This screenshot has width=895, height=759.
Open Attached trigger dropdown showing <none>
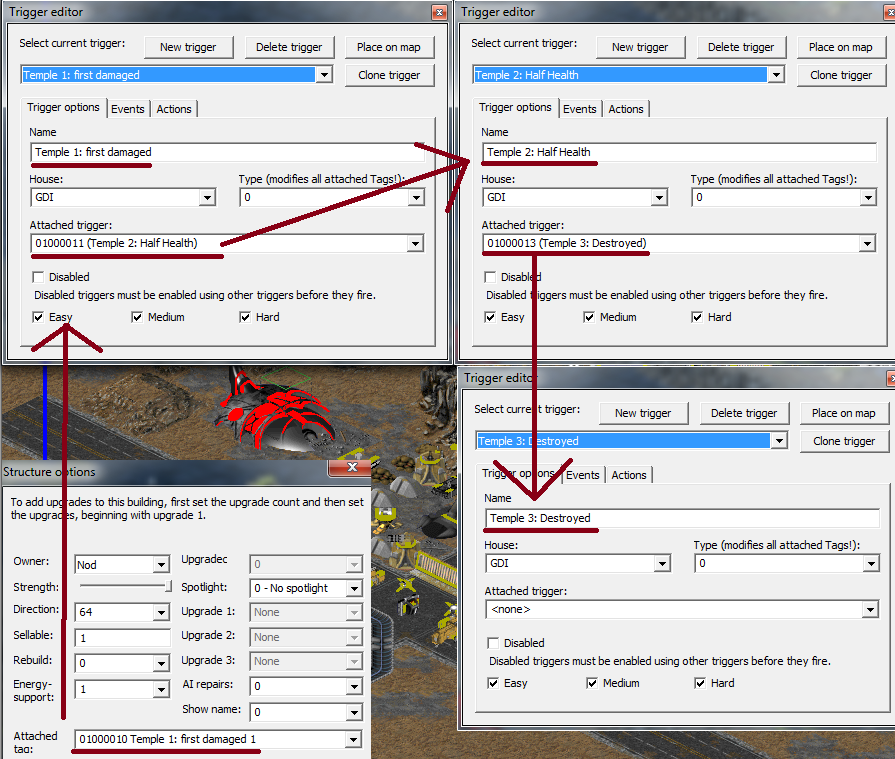[x=870, y=609]
